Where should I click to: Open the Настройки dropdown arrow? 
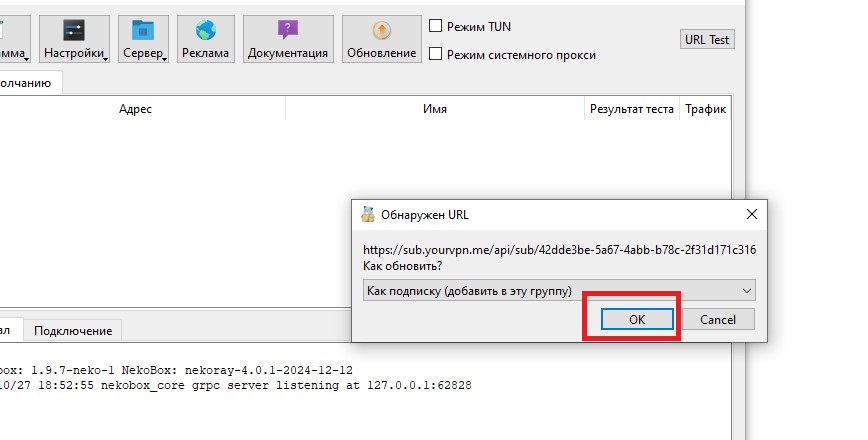[105, 58]
